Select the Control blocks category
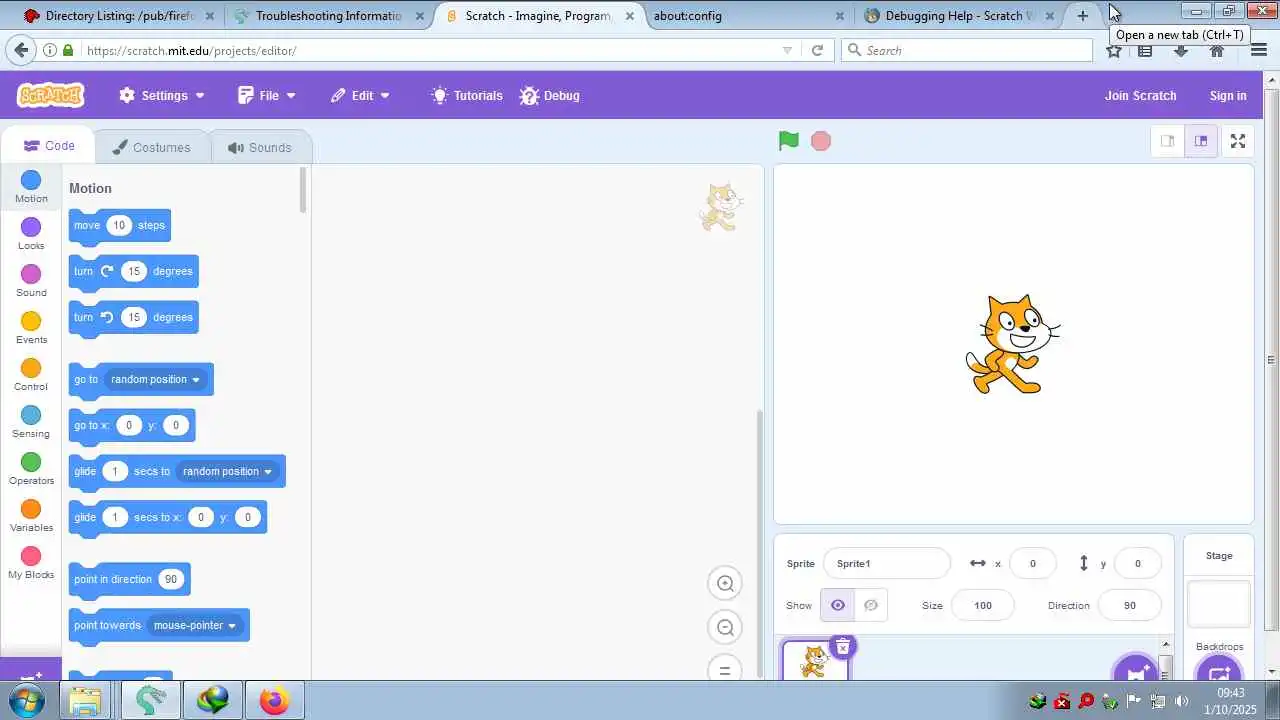 (x=31, y=375)
